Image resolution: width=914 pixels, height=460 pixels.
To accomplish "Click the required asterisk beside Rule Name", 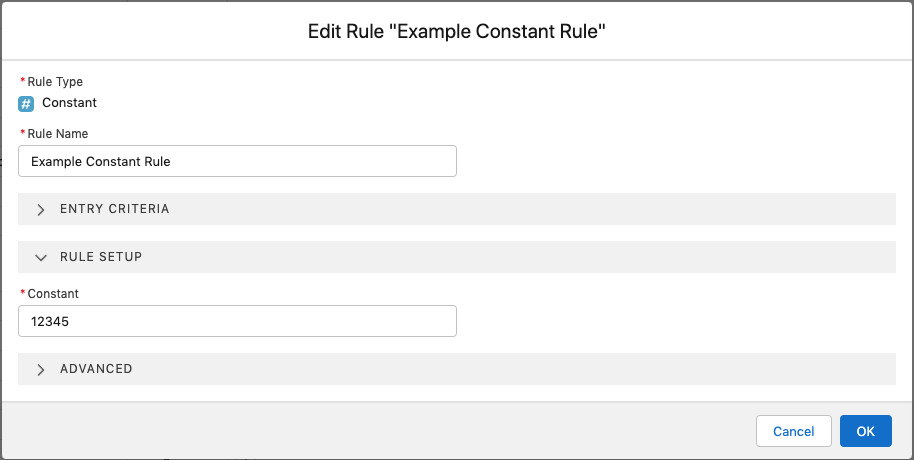I will point(22,133).
